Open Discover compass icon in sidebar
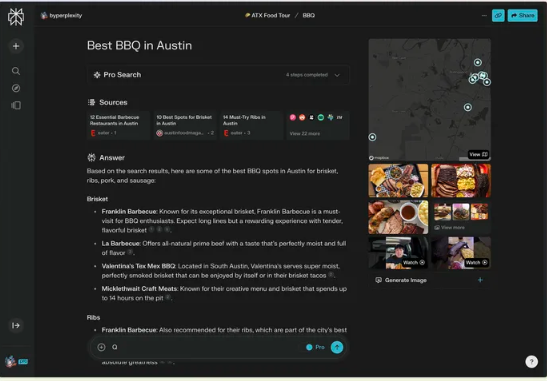 (16, 88)
